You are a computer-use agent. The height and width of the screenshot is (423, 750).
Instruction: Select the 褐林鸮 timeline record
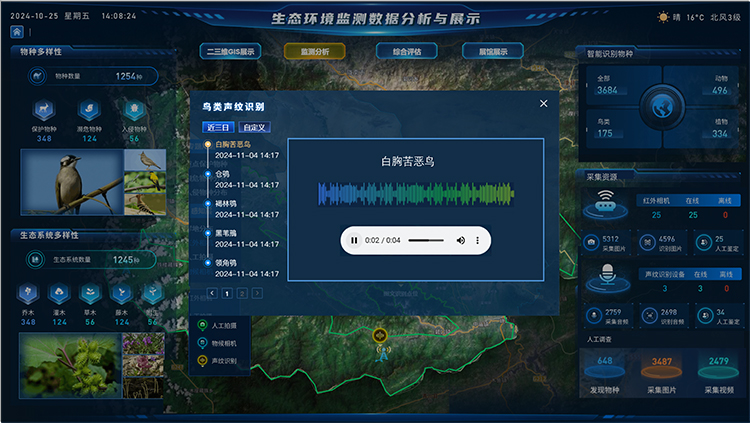[x=243, y=209]
